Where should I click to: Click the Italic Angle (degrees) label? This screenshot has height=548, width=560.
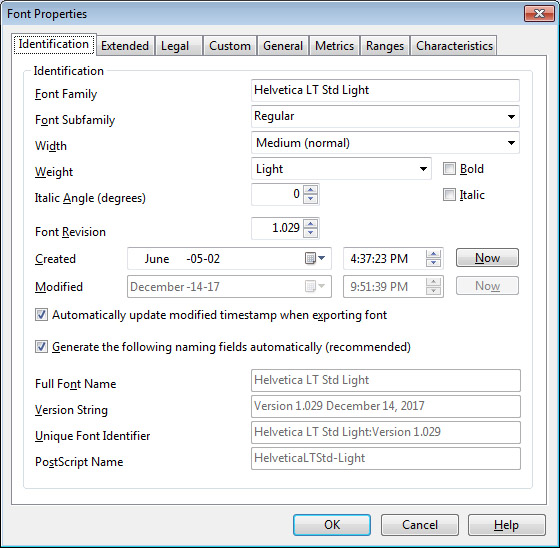90,198
